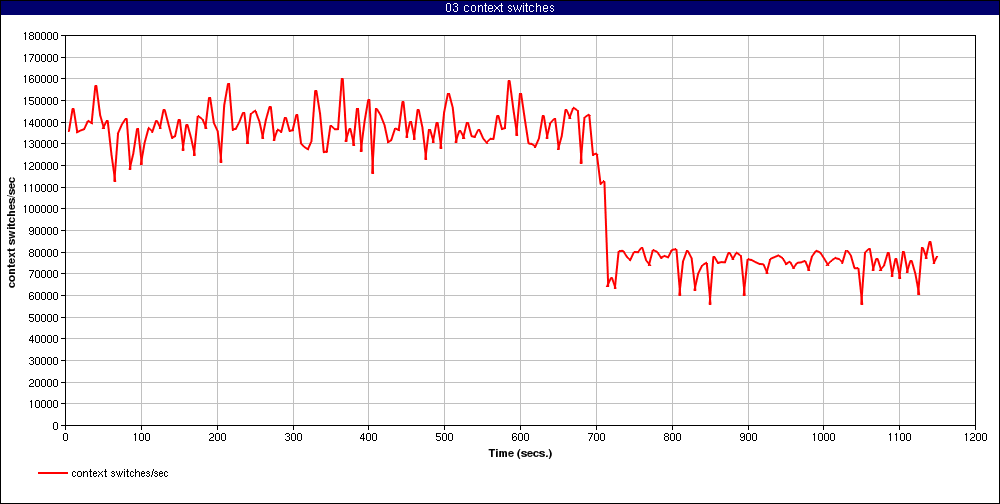This screenshot has width=1000, height=504.
Task: Click the x-axis label 500
Action: [445, 438]
